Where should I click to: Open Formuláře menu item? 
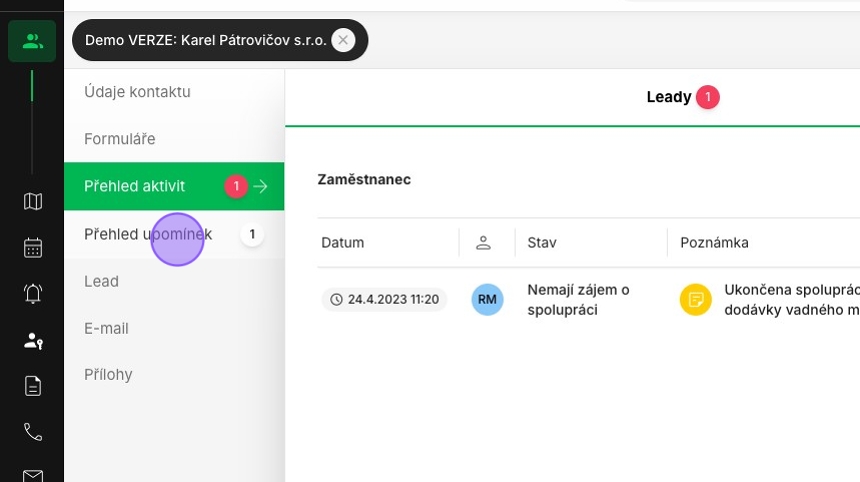pos(120,139)
